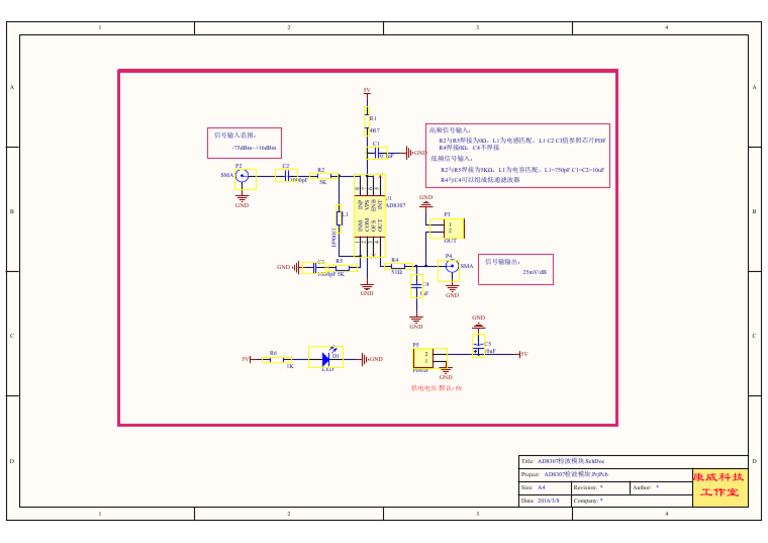This screenshot has height=543, width=768.
Task: Select capacitor C4 symbol
Action: [416, 286]
